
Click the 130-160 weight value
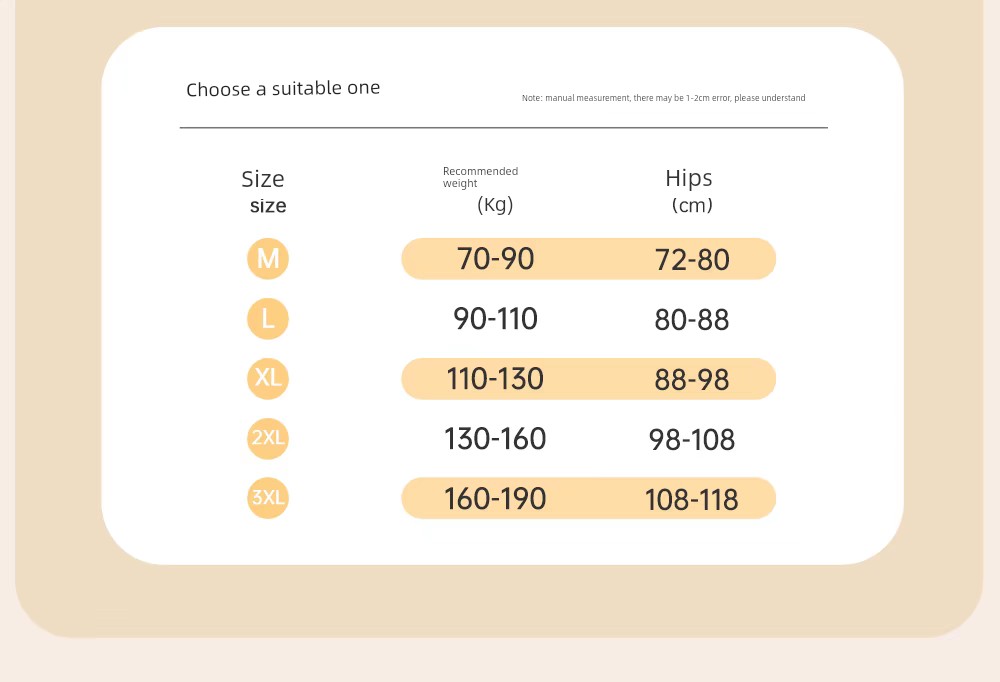[x=495, y=438]
